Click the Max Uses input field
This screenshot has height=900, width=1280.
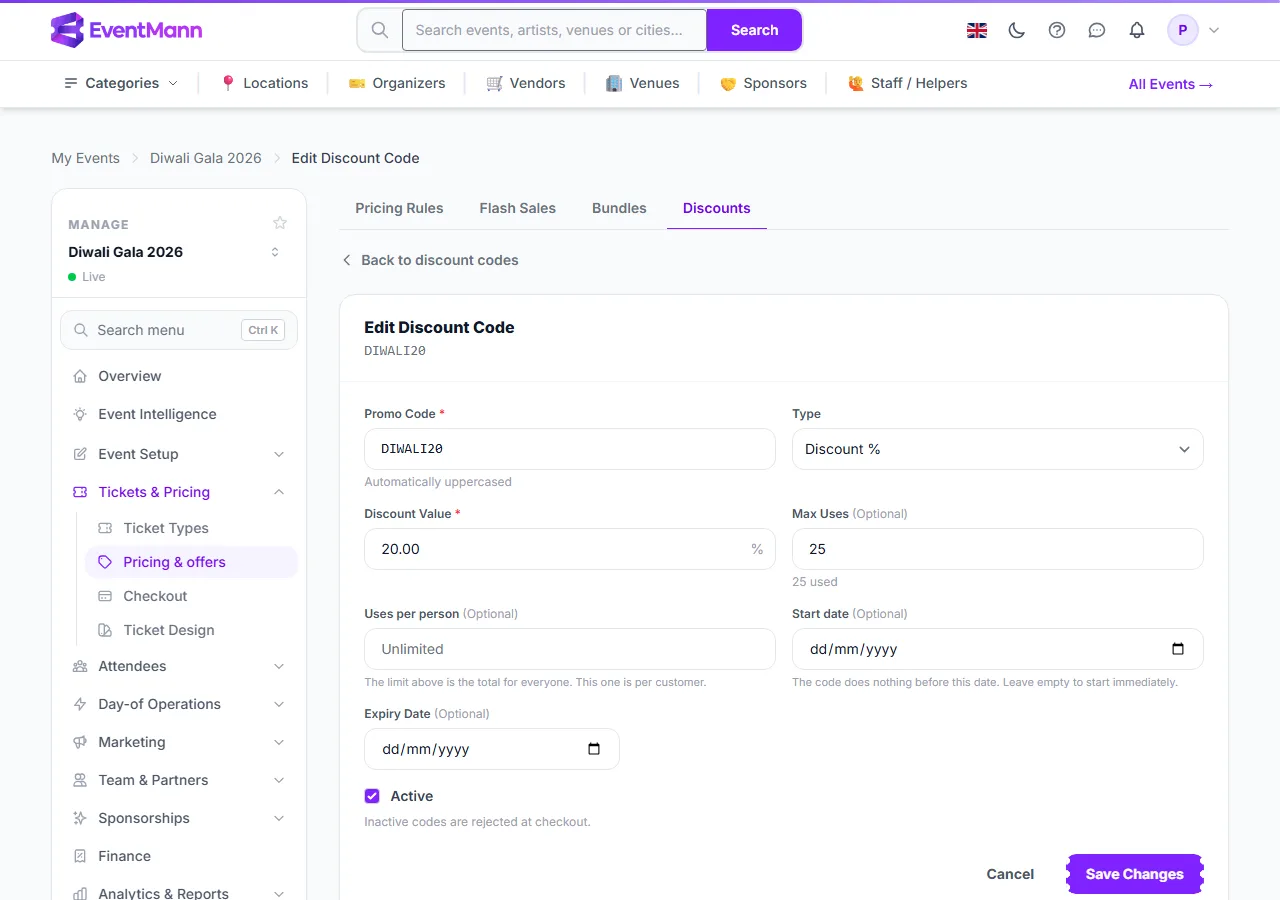coord(997,549)
